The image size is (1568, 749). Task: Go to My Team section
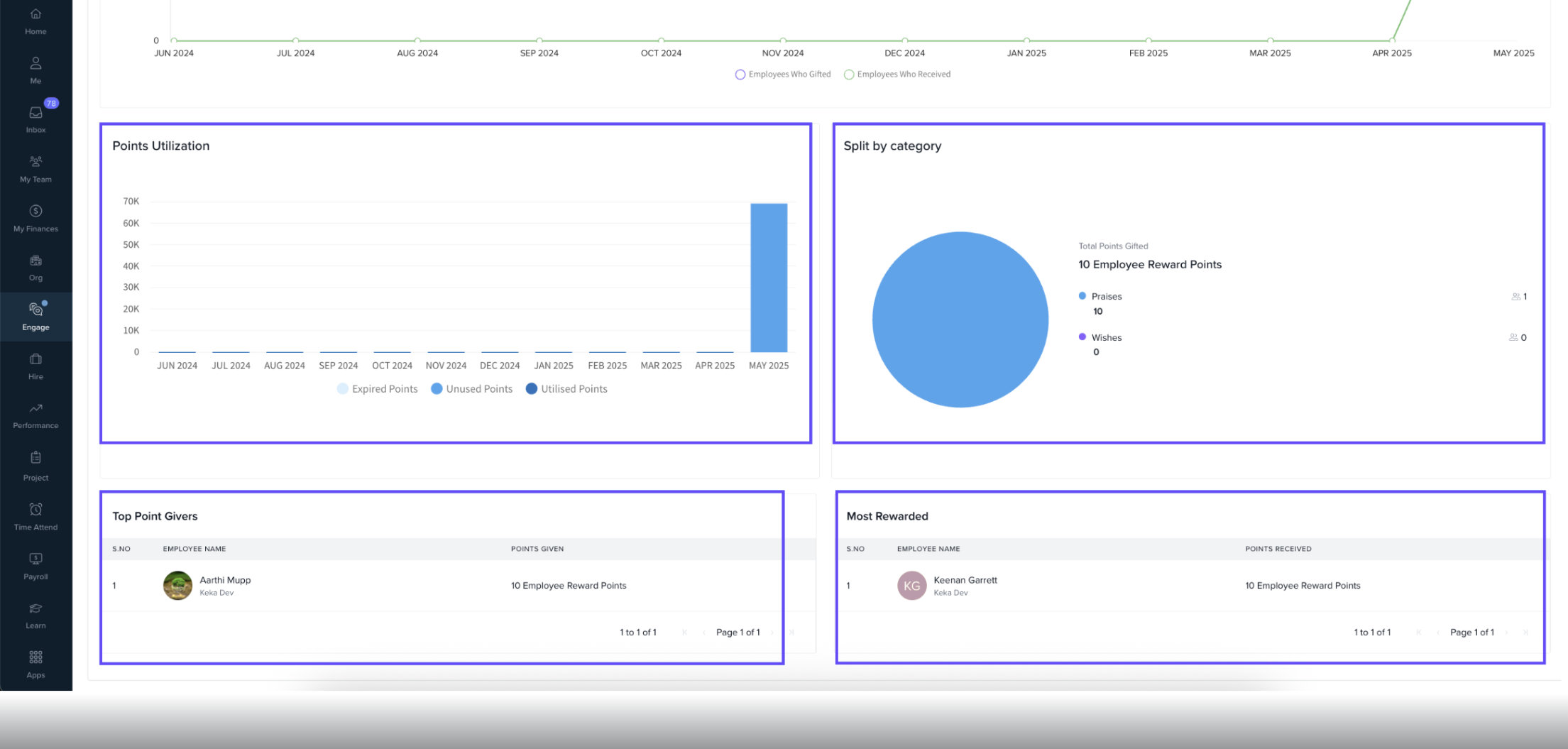coord(35,168)
